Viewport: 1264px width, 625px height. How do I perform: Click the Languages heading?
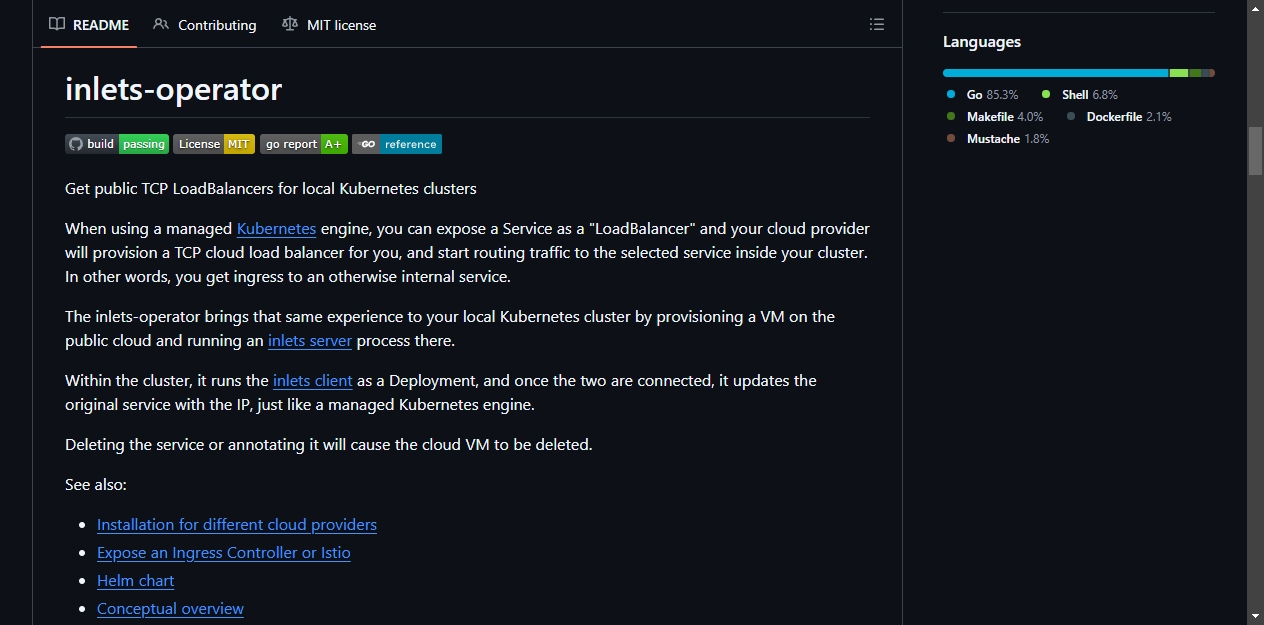pyautogui.click(x=982, y=42)
